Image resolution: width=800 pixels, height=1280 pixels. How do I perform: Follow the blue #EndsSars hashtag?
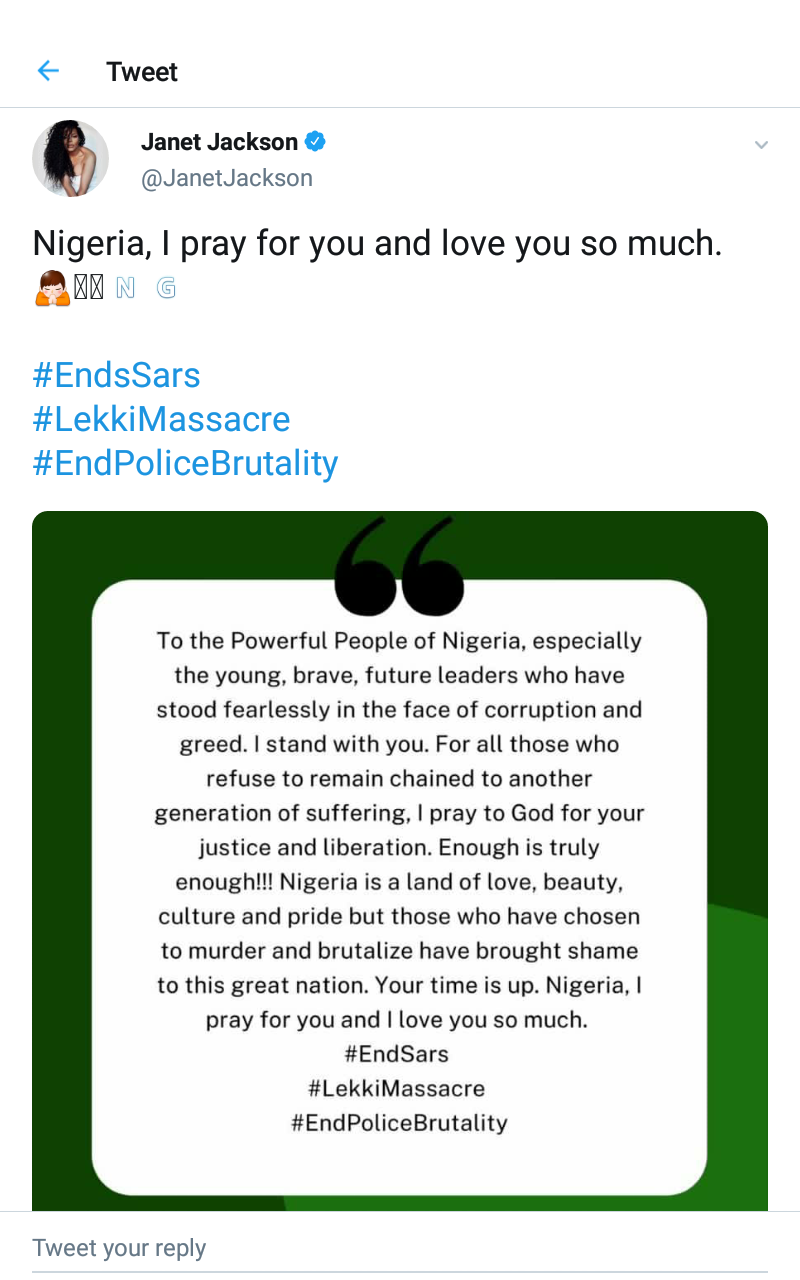[x=116, y=376]
